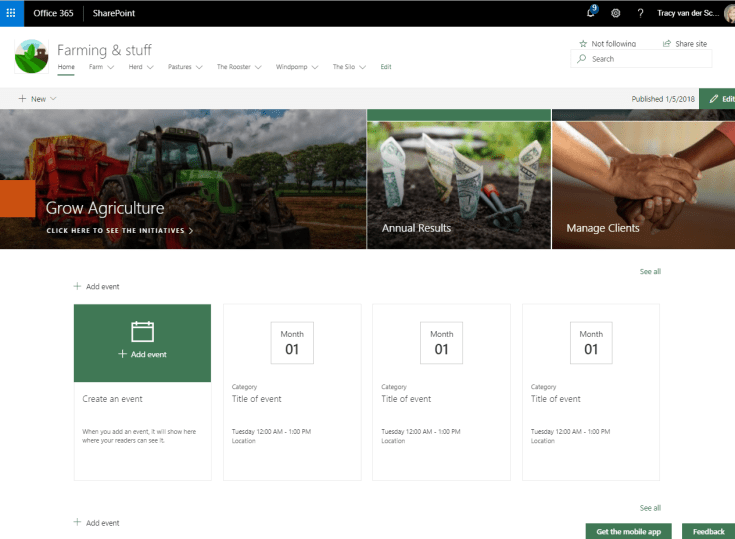Open the Annual Results hero tile

(x=458, y=178)
